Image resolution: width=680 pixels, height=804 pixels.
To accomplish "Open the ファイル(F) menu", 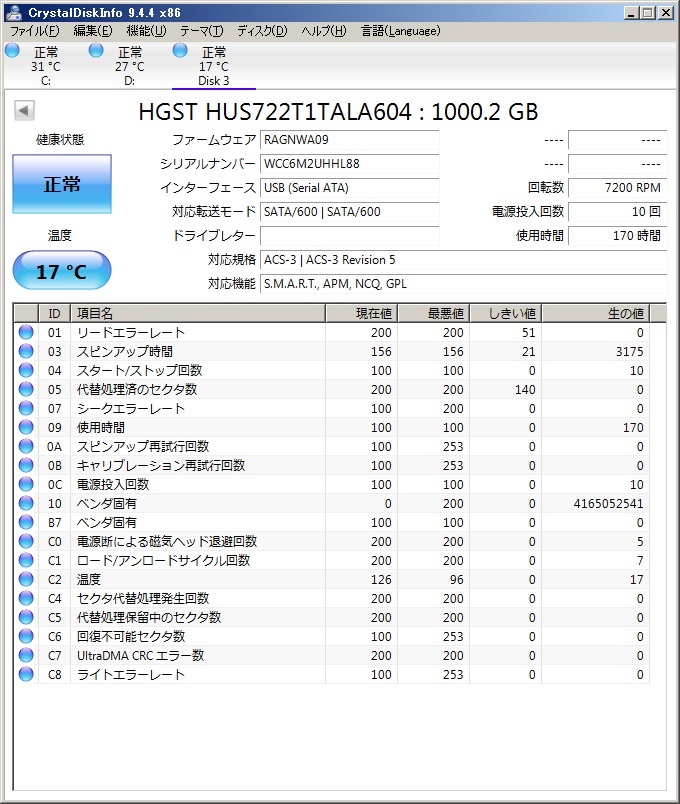I will coord(35,31).
